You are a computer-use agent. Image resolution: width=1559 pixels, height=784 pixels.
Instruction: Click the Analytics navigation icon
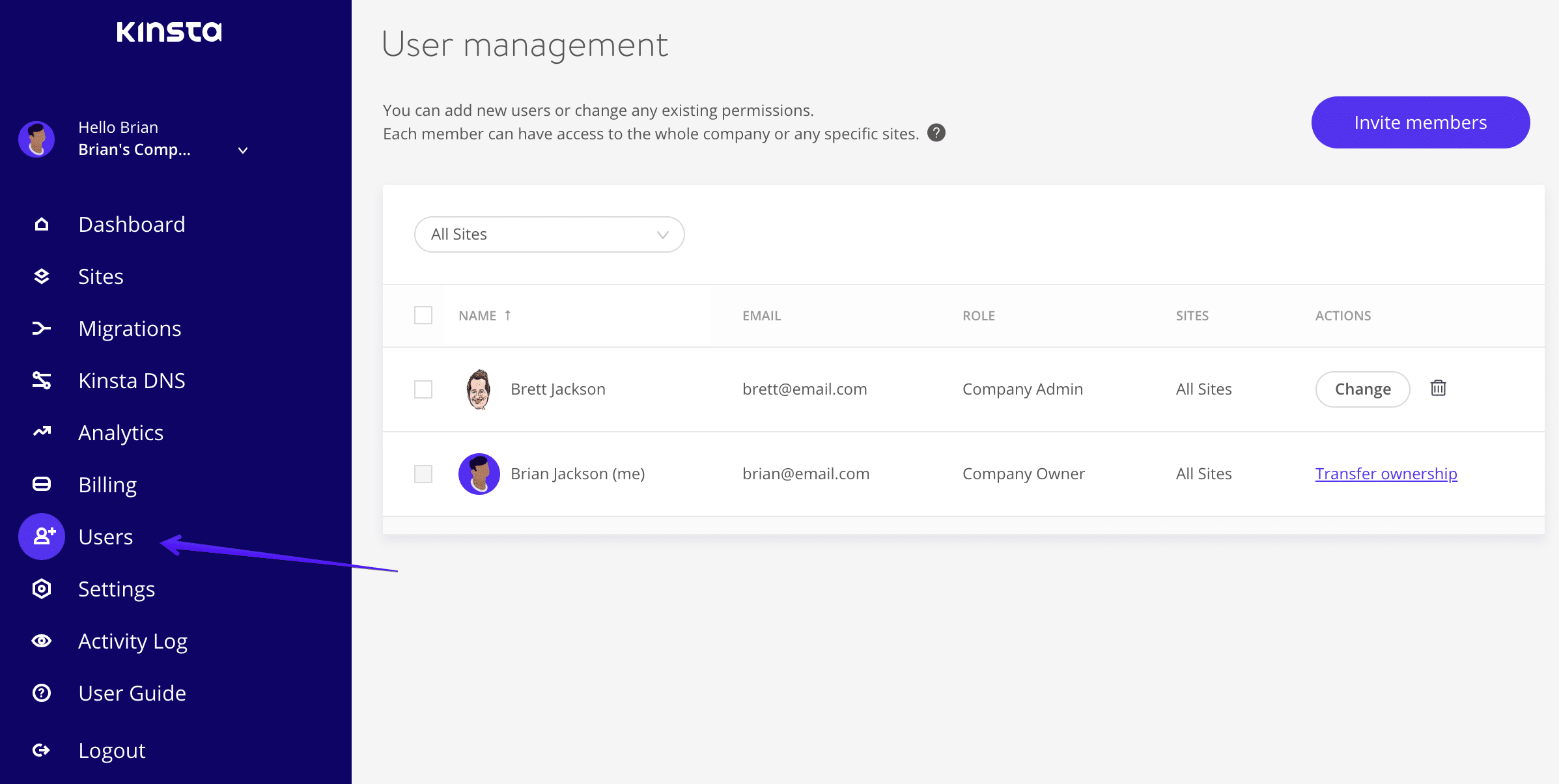(41, 432)
